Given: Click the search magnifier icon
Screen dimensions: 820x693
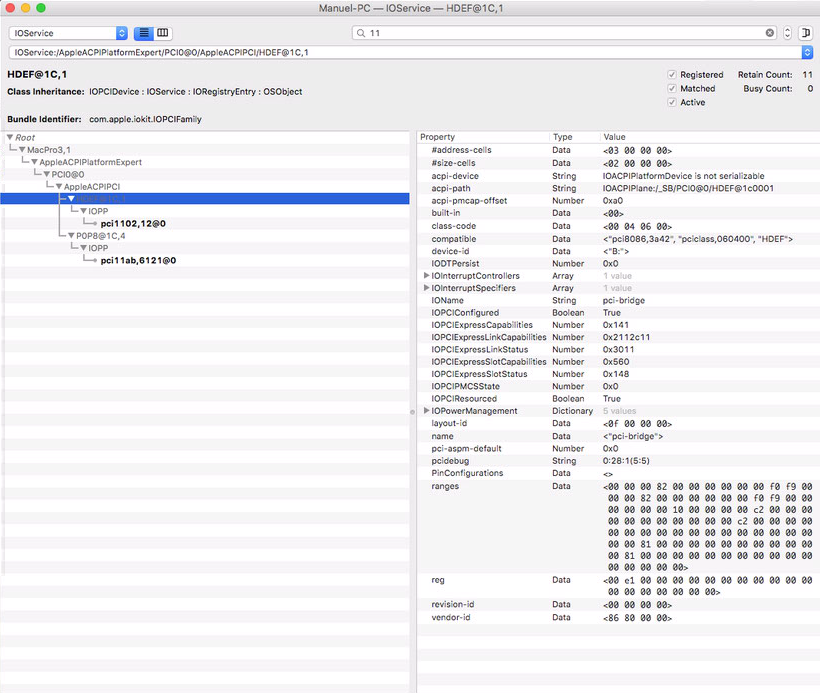Looking at the screenshot, I should [360, 33].
